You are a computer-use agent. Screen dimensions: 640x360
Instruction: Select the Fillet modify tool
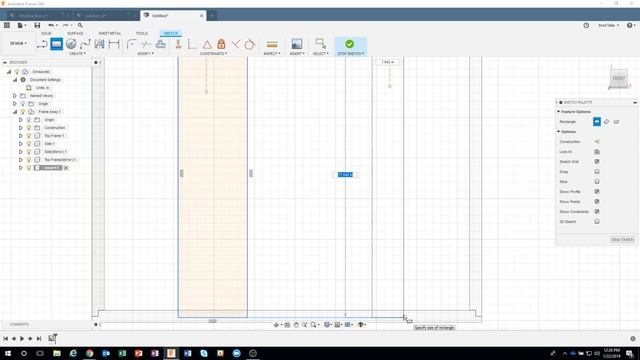click(131, 44)
